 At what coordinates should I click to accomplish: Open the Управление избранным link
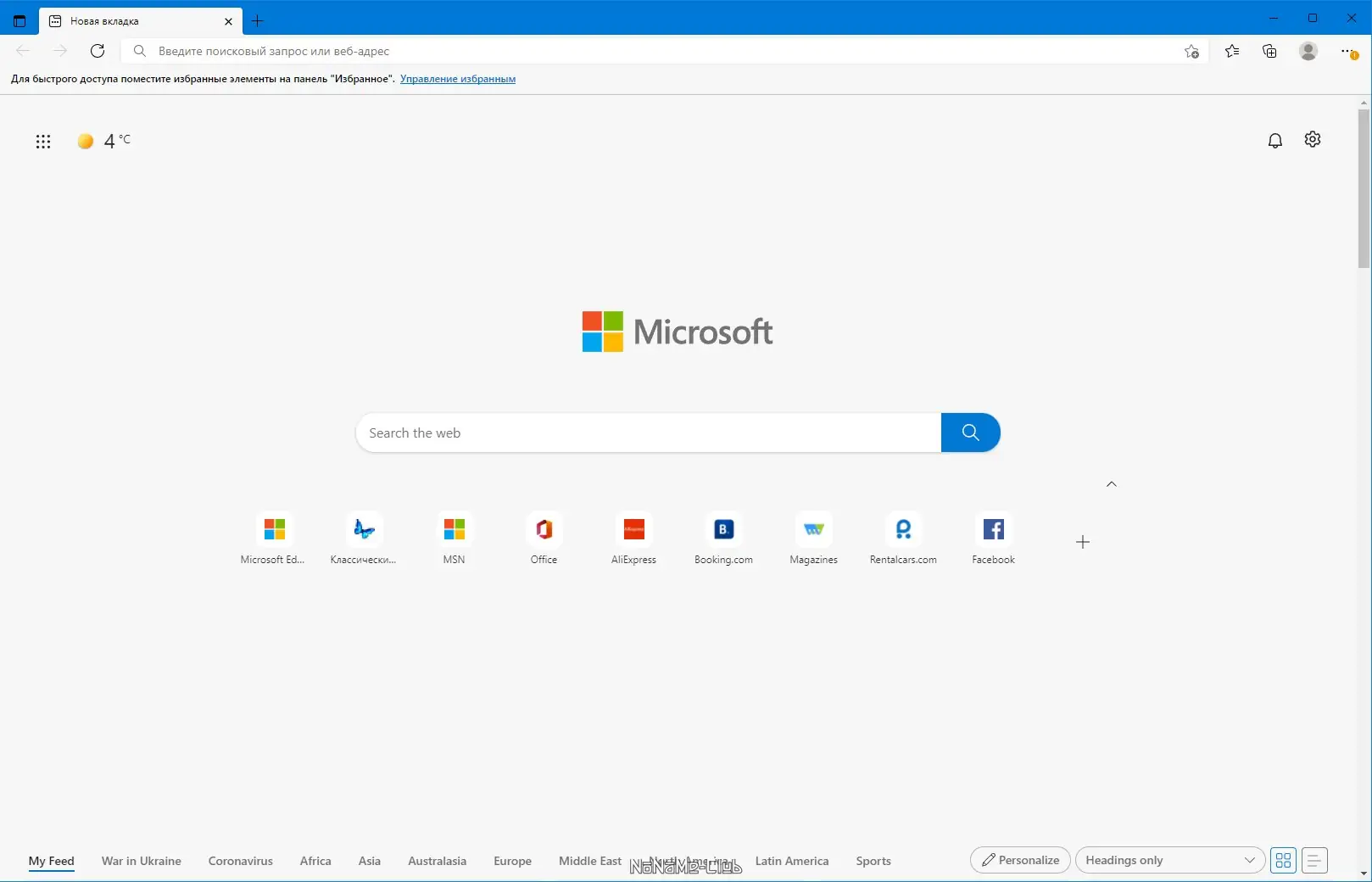[x=458, y=79]
